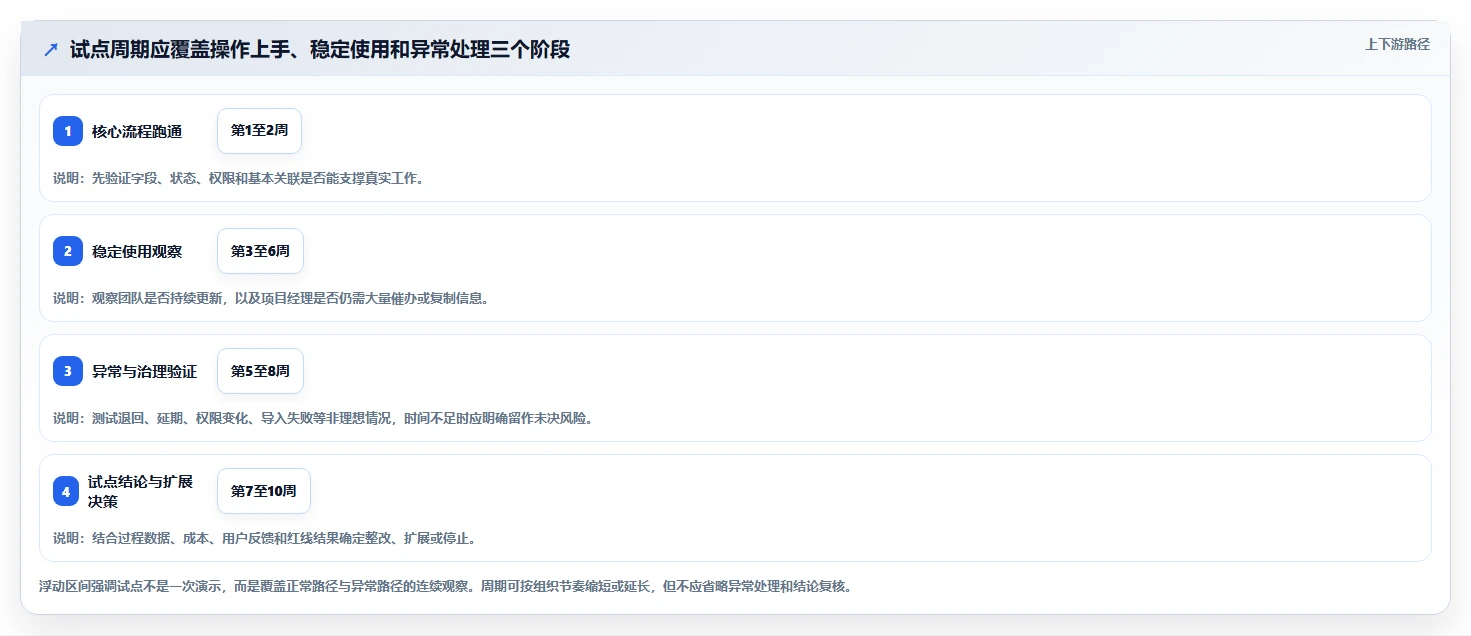Click the 第7至10周 period chip
Image resolution: width=1471 pixels, height=636 pixels.
point(264,491)
